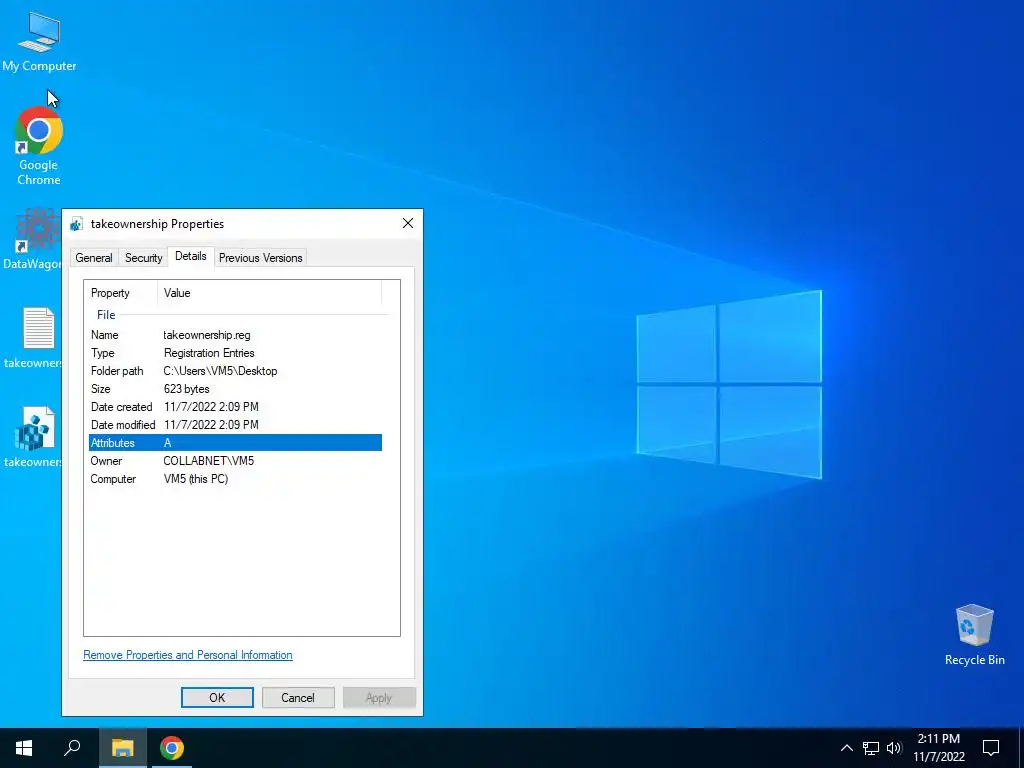Select the Owner row COLLABNET\VM5
Image resolution: width=1024 pixels, height=768 pixels.
coord(235,461)
